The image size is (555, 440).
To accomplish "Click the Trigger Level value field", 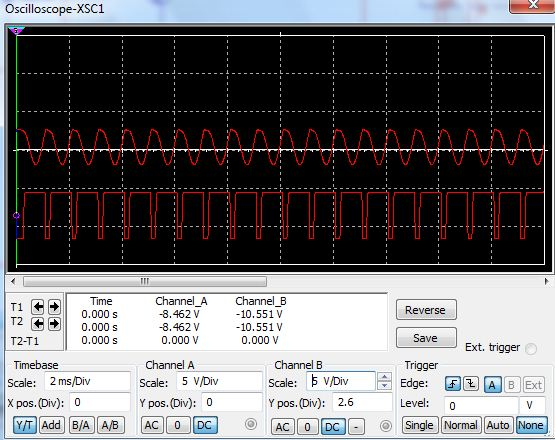I will tap(481, 406).
